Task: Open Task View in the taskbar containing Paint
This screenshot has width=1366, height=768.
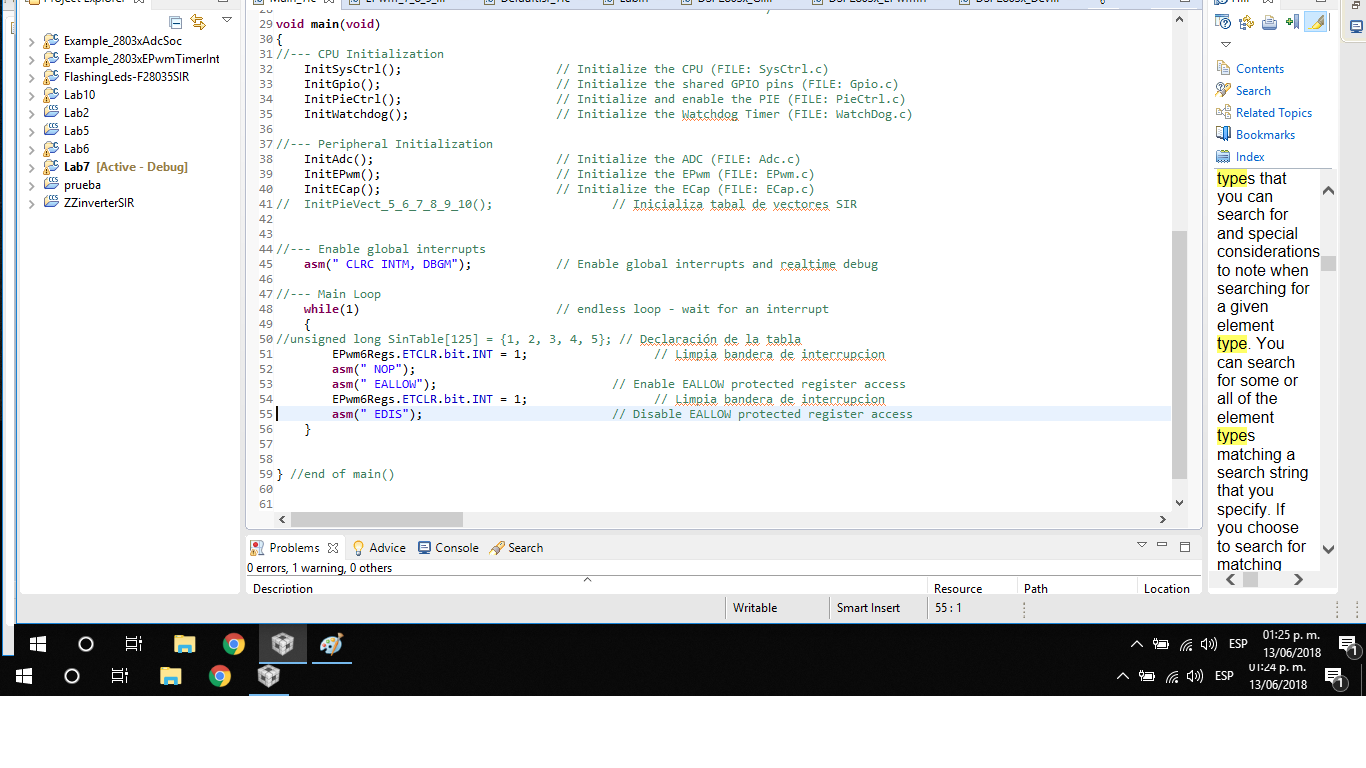Action: click(x=134, y=644)
